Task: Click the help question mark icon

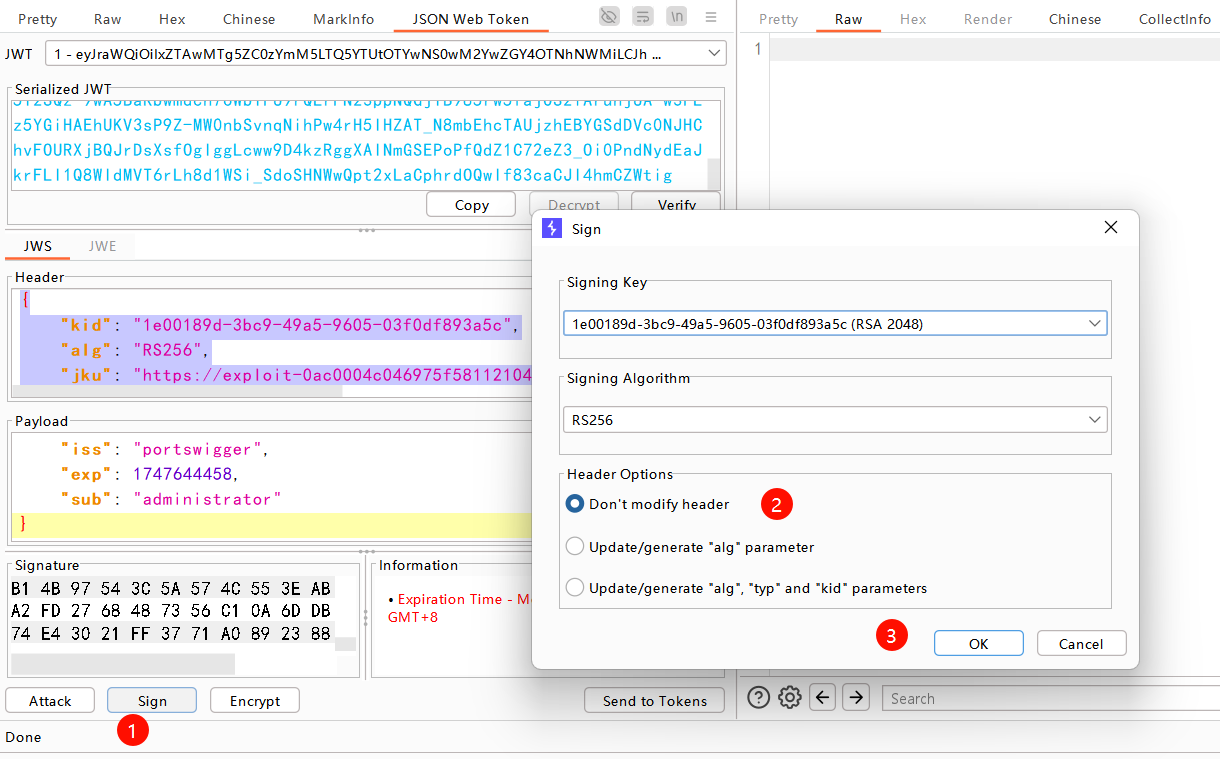Action: 759,697
